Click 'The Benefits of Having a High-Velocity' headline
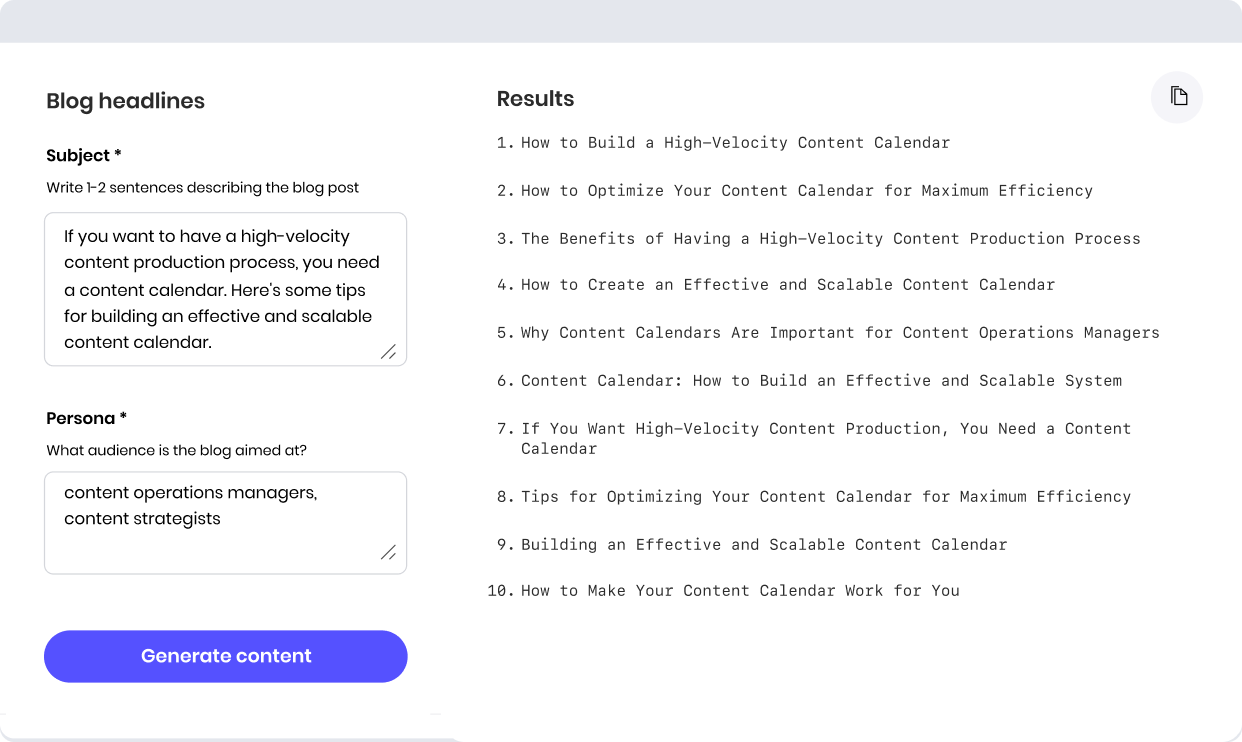 (830, 239)
